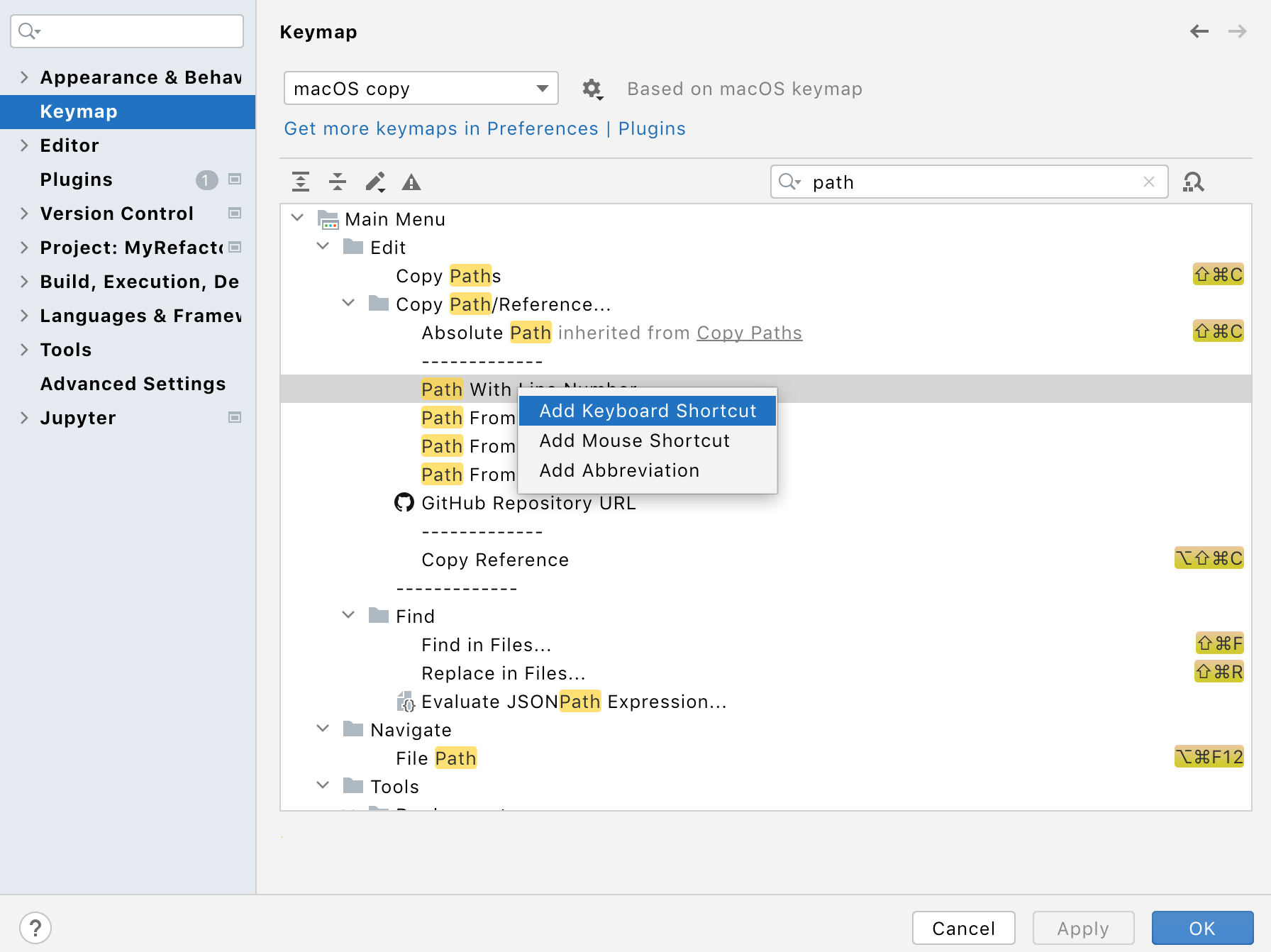
Task: Click inside the settings search field
Action: coord(126,31)
